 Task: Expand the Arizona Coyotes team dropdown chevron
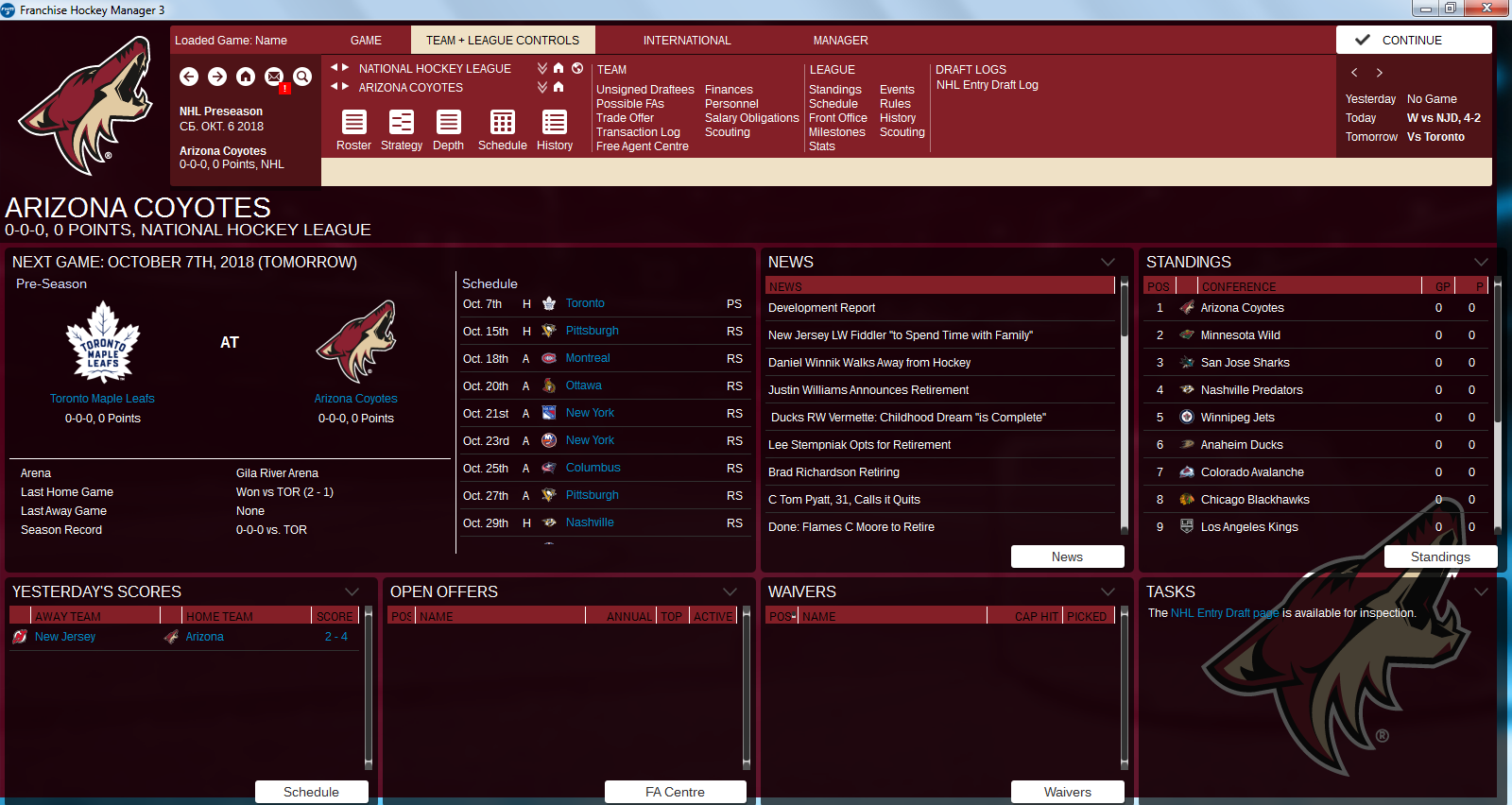(x=542, y=87)
